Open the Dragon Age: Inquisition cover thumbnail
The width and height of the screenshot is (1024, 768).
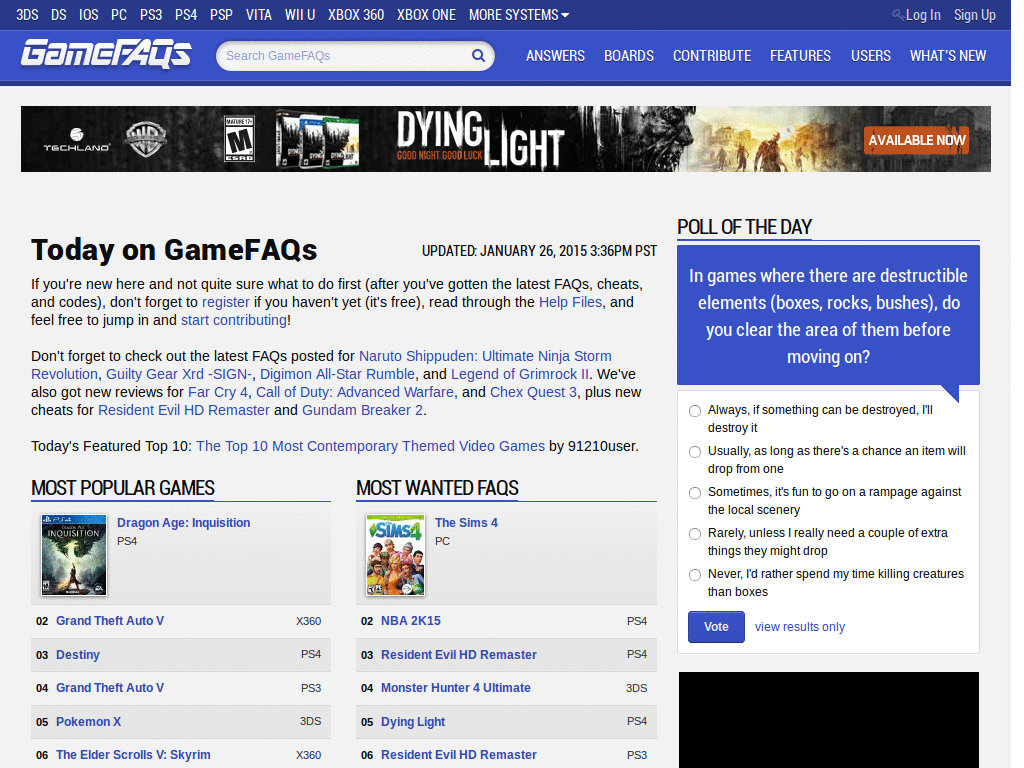pyautogui.click(x=74, y=555)
